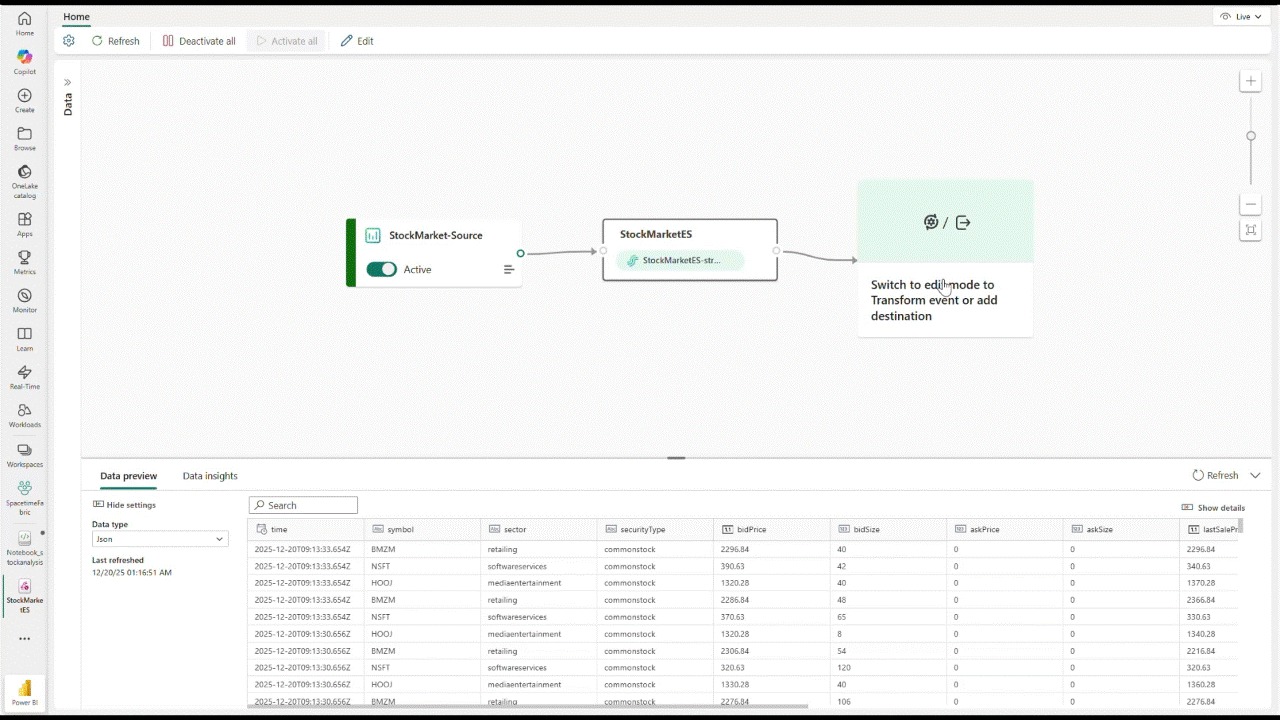This screenshot has width=1280, height=720.
Task: Click Refresh in the toolbar
Action: (x=115, y=41)
